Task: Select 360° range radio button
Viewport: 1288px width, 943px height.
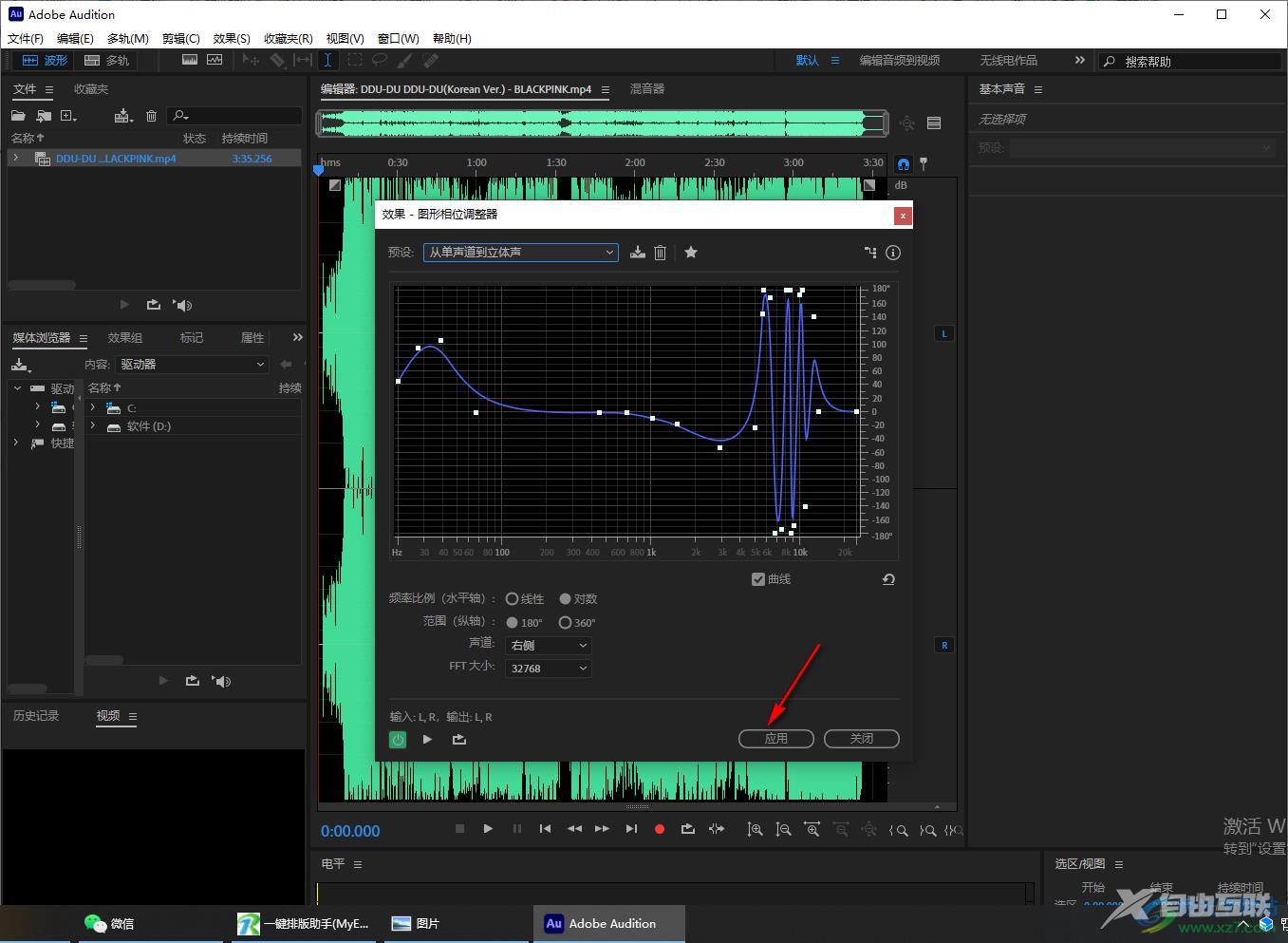Action: point(565,623)
